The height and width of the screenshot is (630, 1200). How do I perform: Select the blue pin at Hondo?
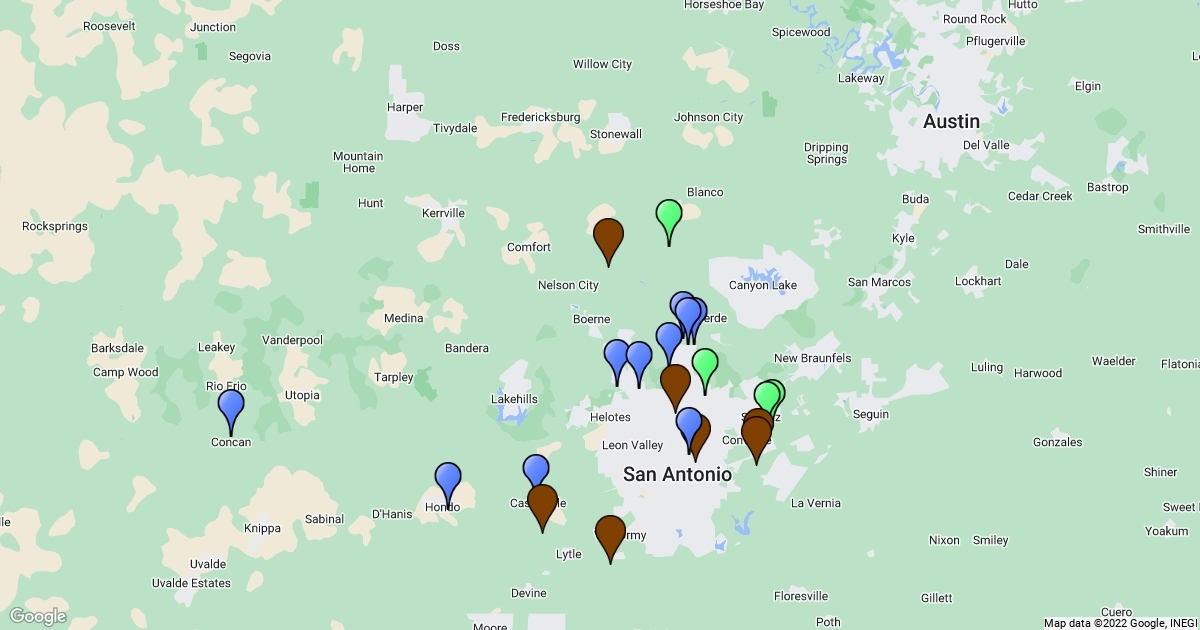pyautogui.click(x=448, y=481)
